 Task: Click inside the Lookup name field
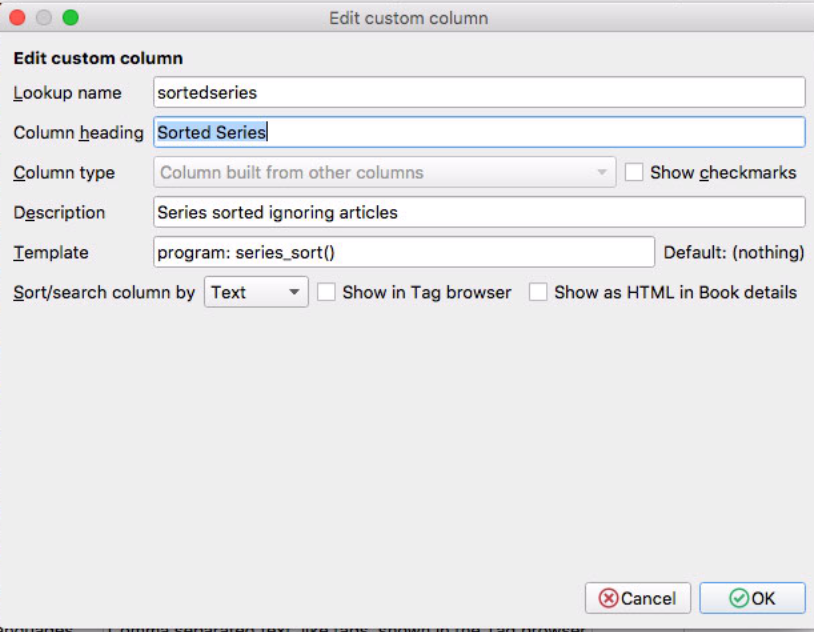pyautogui.click(x=480, y=92)
